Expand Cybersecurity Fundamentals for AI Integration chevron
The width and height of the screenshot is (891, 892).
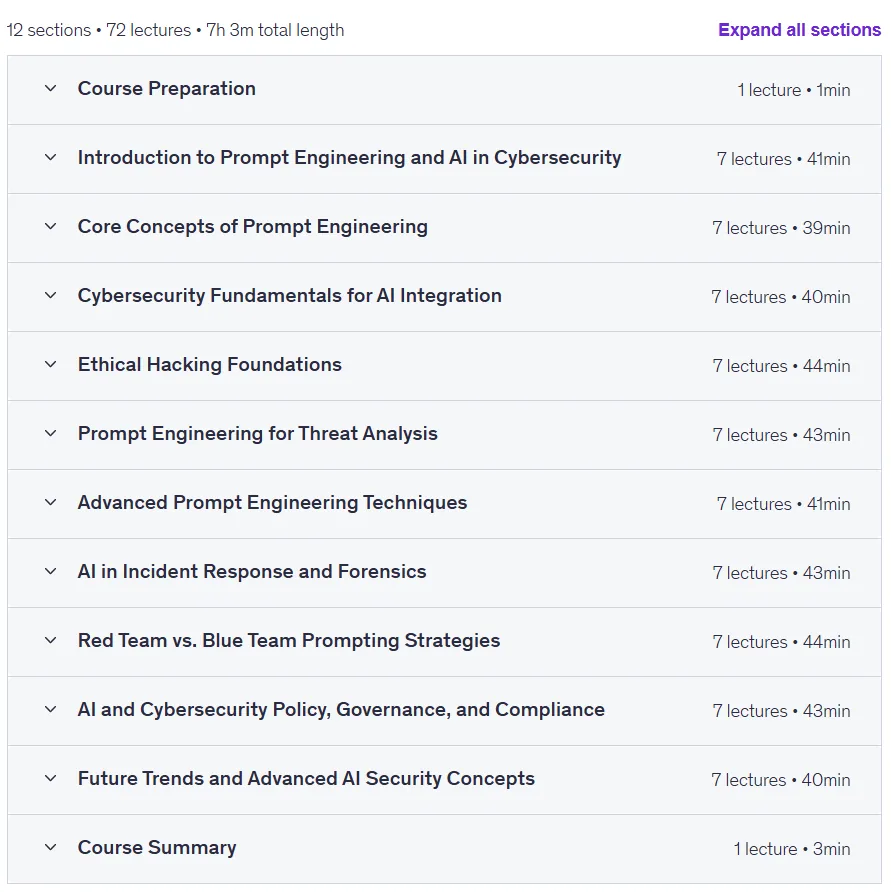tap(51, 295)
